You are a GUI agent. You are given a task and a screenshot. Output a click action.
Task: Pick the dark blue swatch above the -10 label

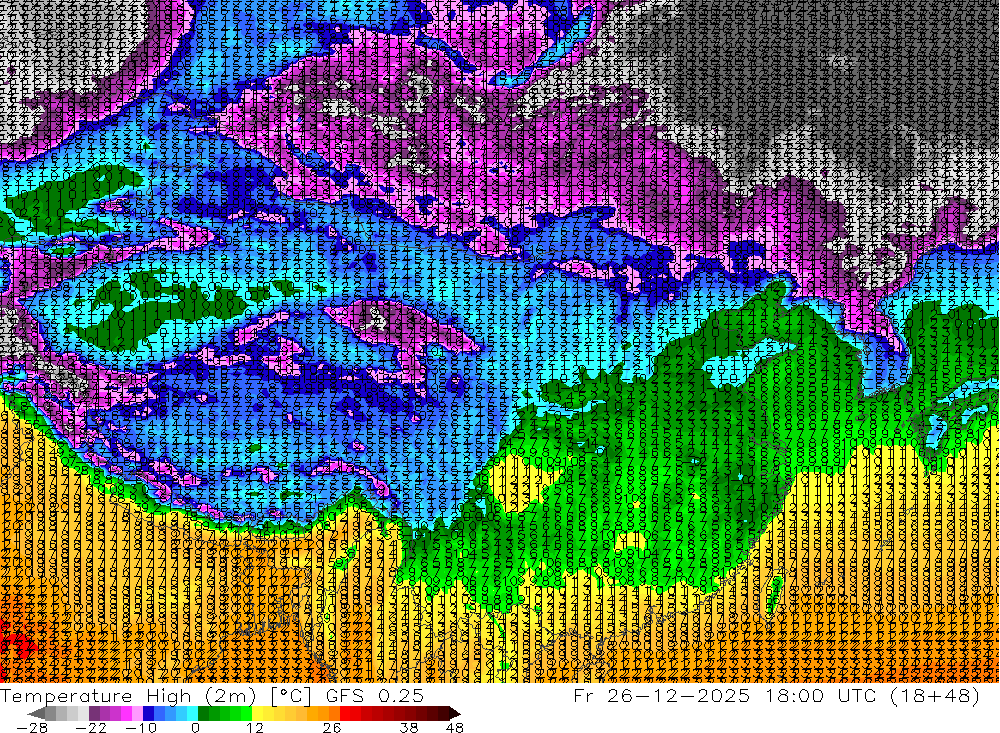[x=148, y=713]
